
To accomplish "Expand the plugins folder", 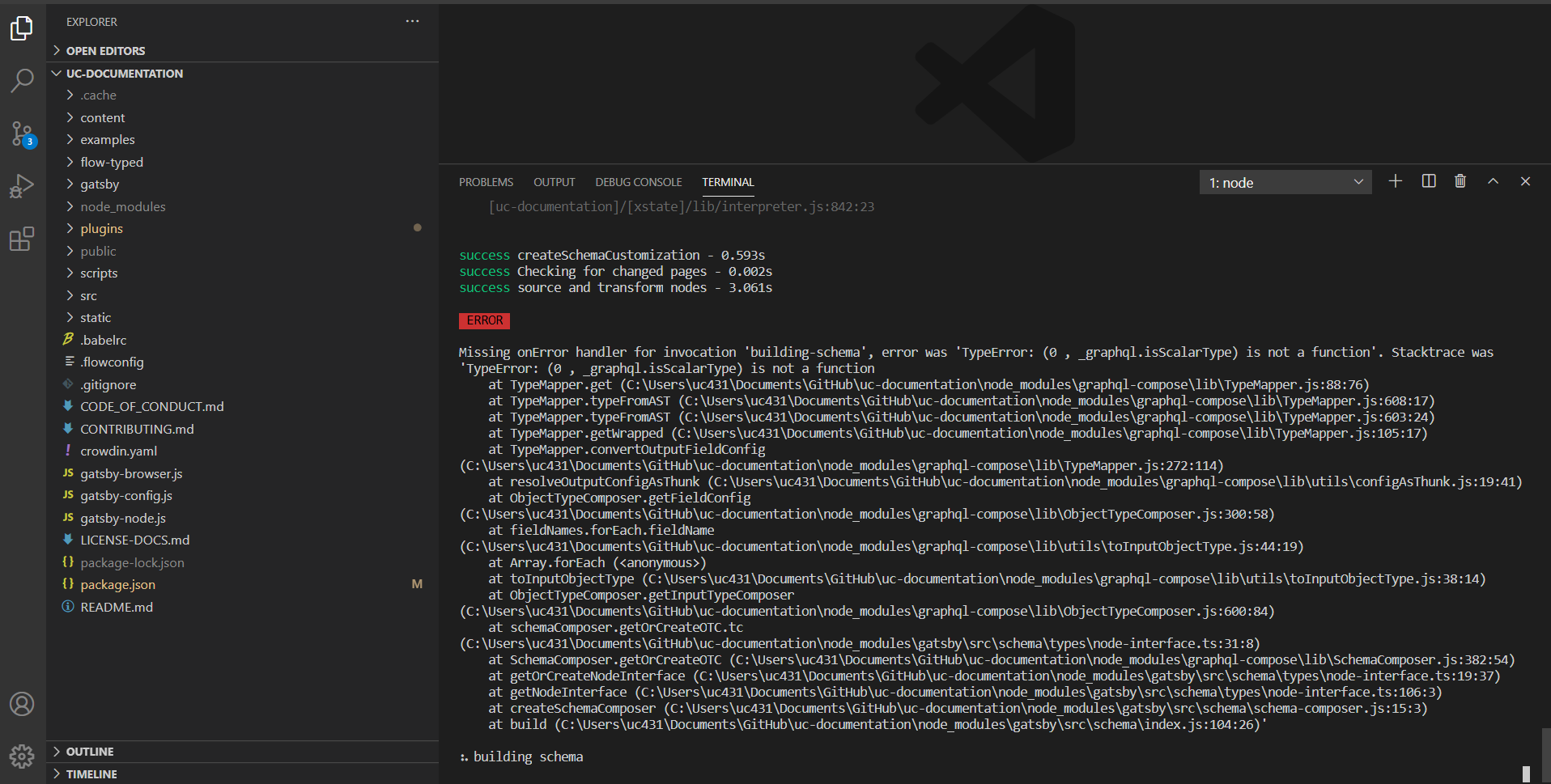I will pos(243,229).
